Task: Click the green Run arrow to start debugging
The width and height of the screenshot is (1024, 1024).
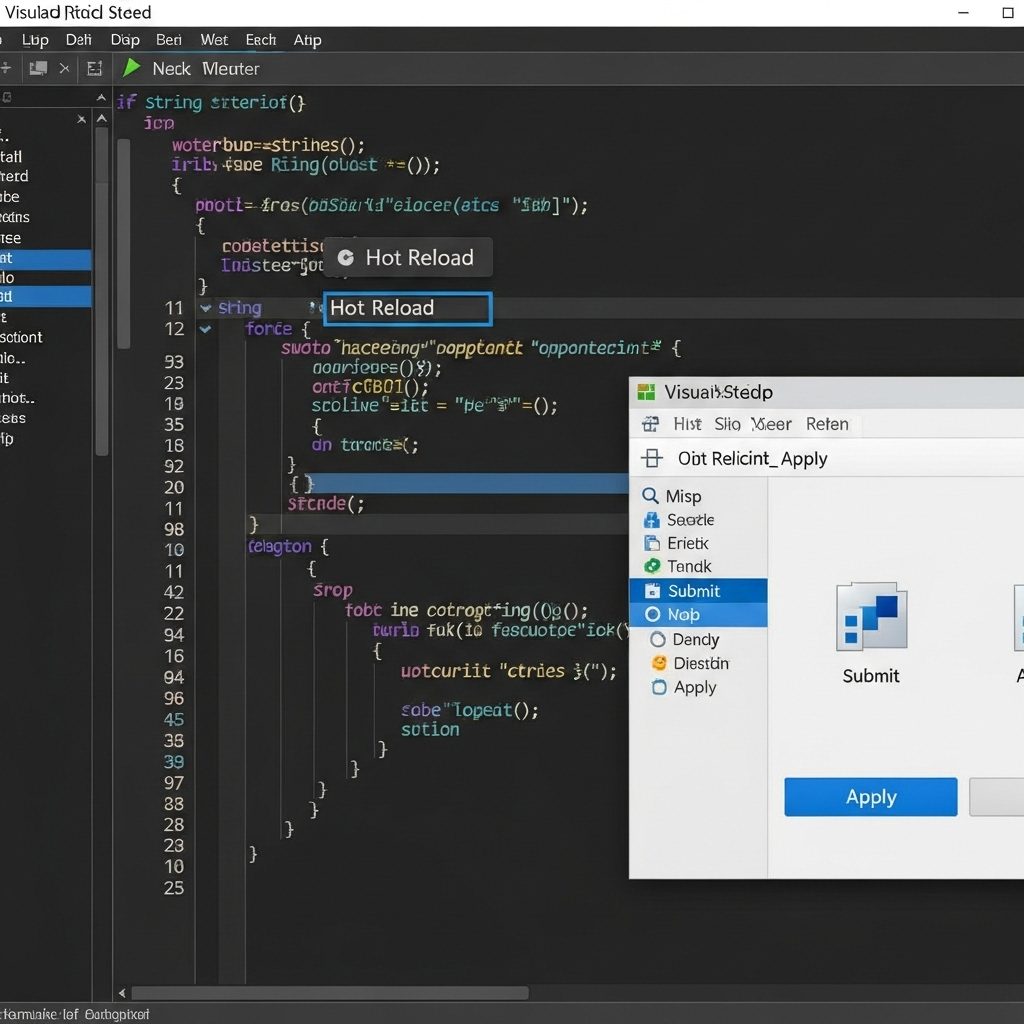Action: tap(130, 68)
